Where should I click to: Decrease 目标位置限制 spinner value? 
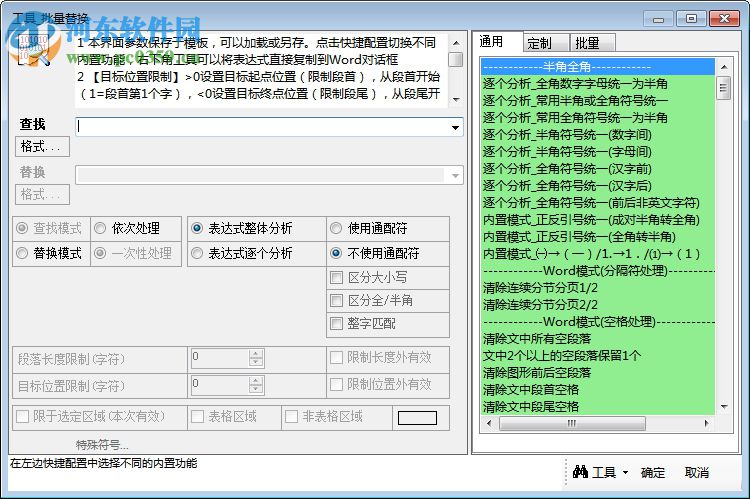coord(256,388)
